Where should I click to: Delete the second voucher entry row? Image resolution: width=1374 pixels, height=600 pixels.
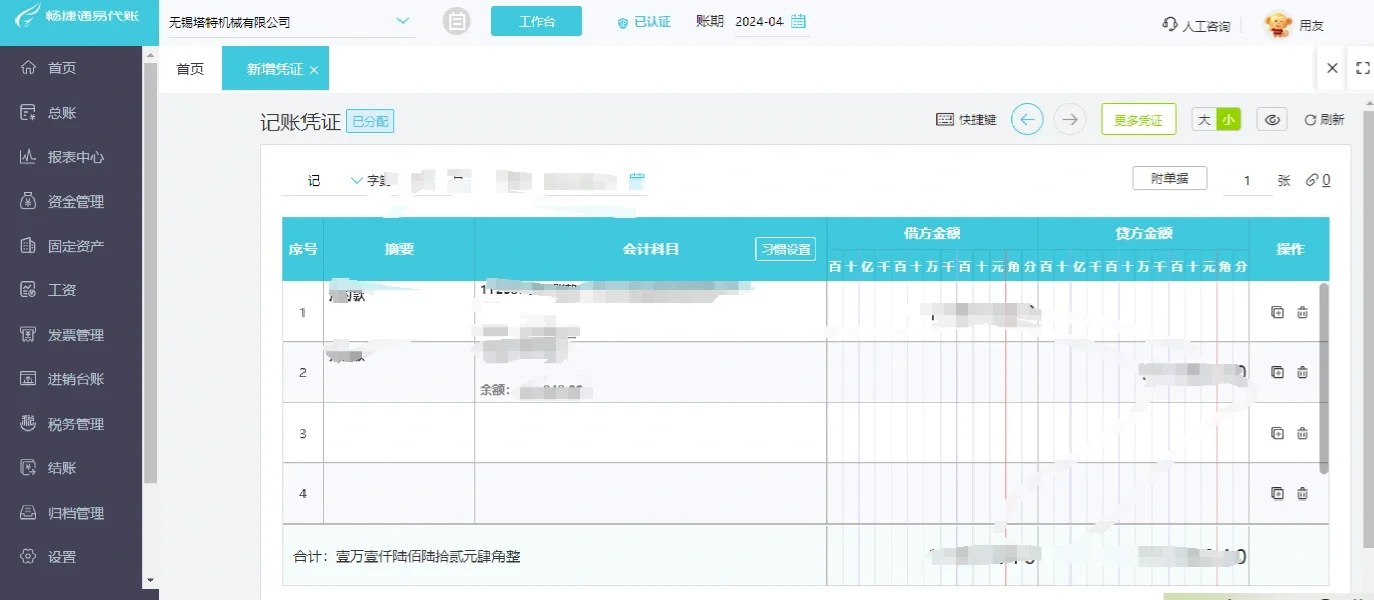(1302, 372)
